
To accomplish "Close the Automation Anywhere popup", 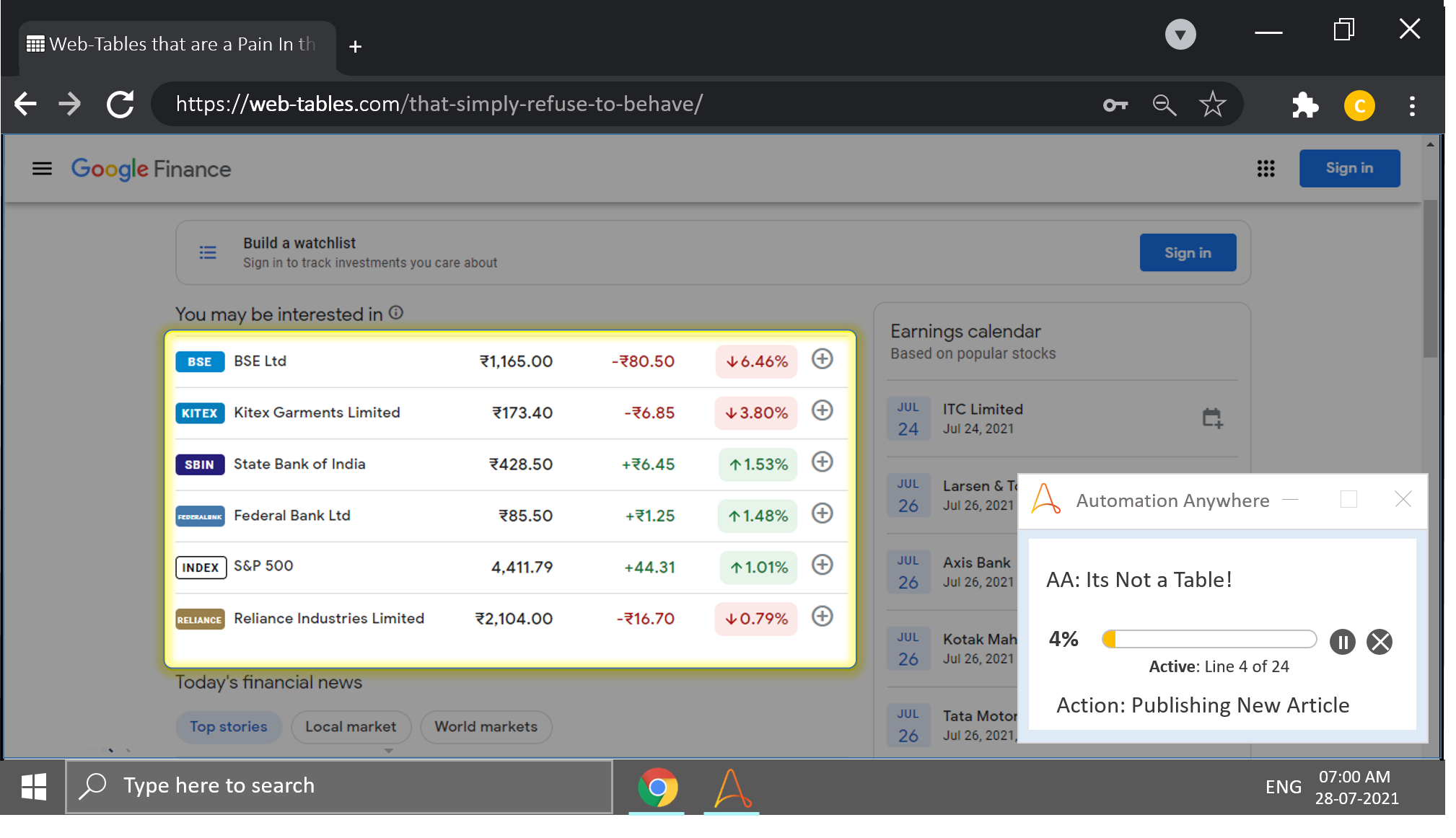I will (x=1403, y=499).
